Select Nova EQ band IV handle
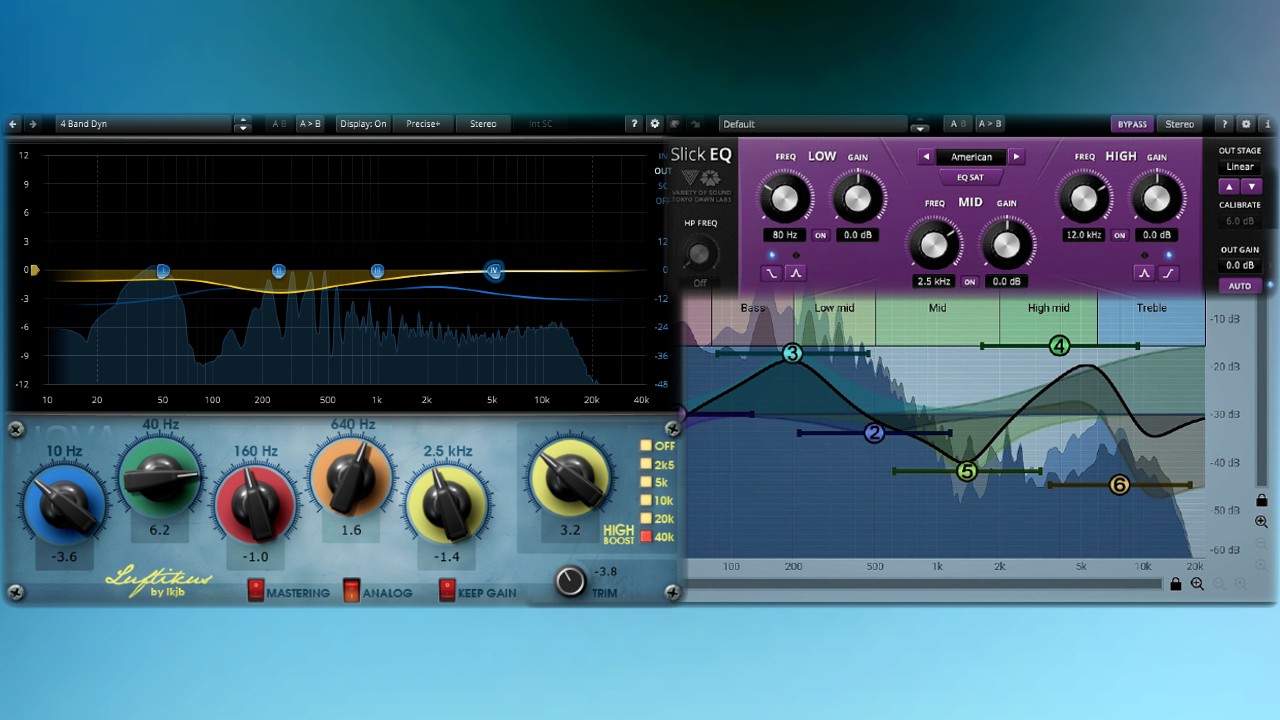The height and width of the screenshot is (720, 1280). click(493, 270)
